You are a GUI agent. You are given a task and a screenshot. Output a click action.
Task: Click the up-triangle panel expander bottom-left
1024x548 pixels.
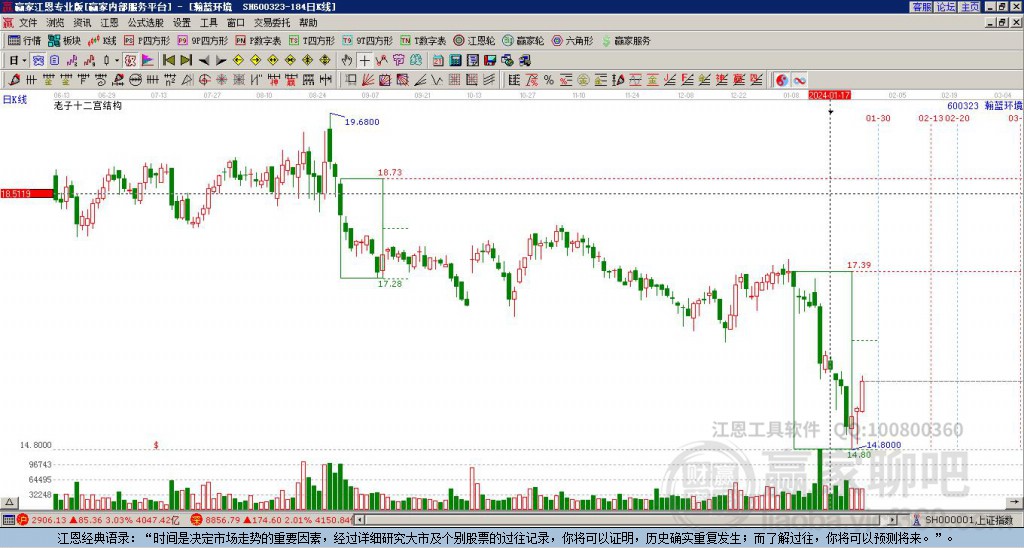point(8,503)
